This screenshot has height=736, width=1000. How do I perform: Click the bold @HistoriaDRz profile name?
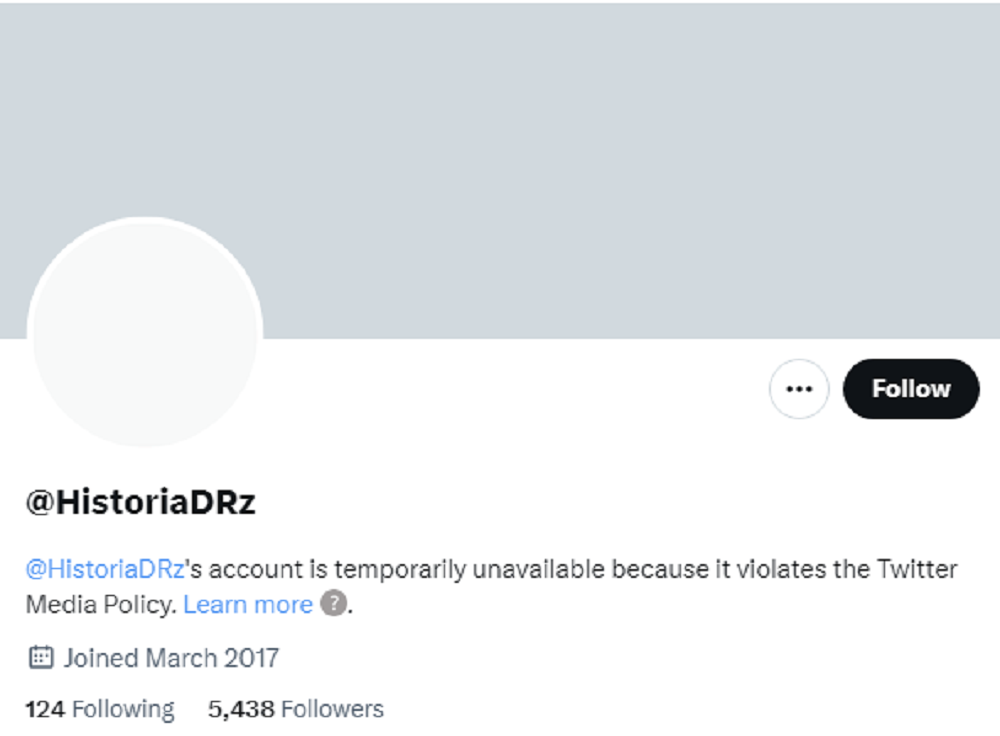(x=141, y=502)
